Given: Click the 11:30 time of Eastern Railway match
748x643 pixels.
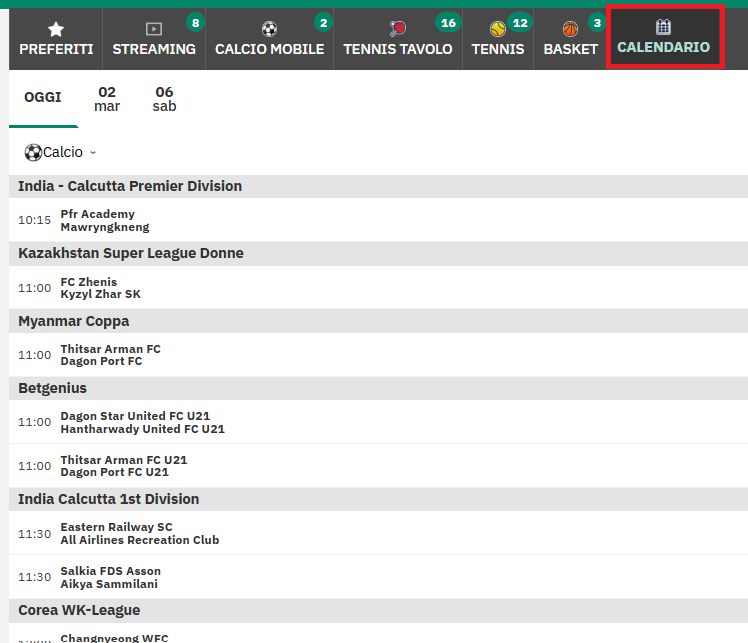Looking at the screenshot, I should coord(34,534).
